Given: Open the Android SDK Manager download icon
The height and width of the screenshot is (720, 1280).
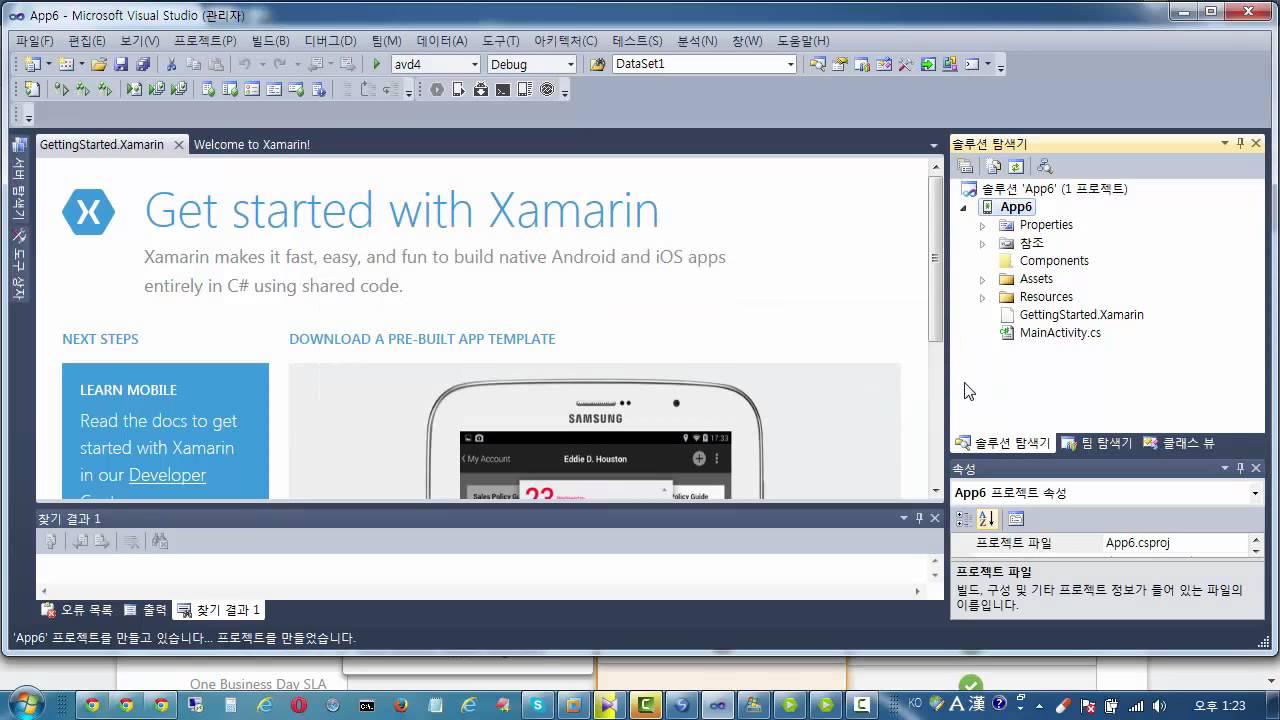Looking at the screenshot, I should (481, 90).
